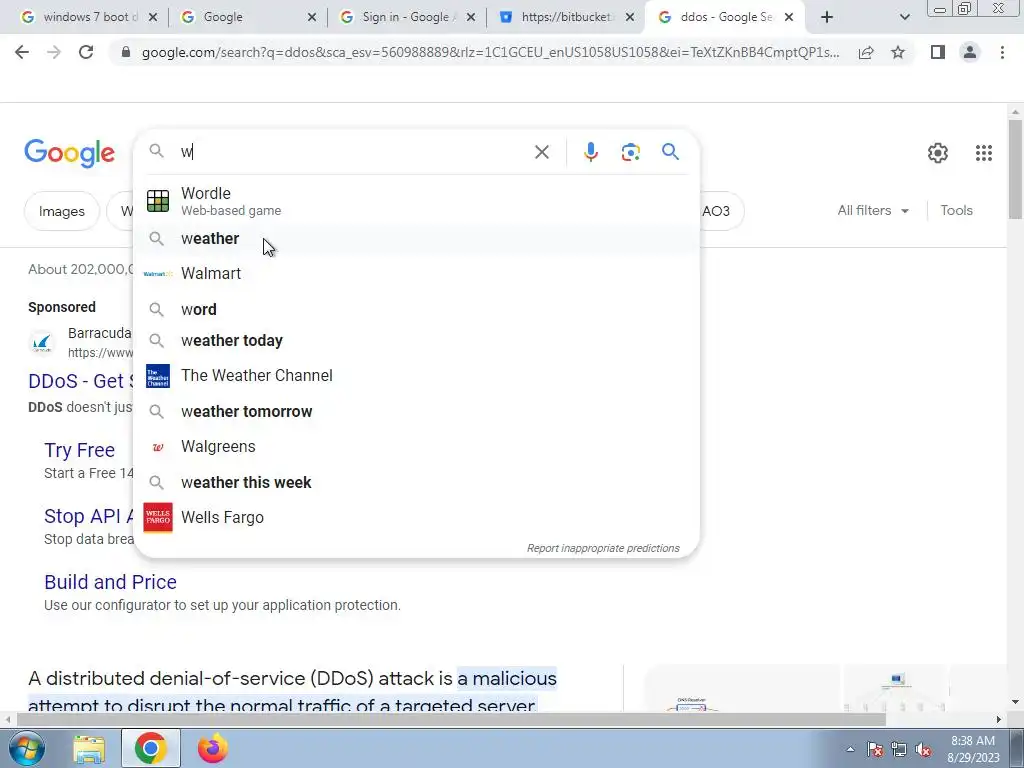This screenshot has height=768, width=1024.
Task: Select the Walgreens suggestion
Action: [416, 447]
